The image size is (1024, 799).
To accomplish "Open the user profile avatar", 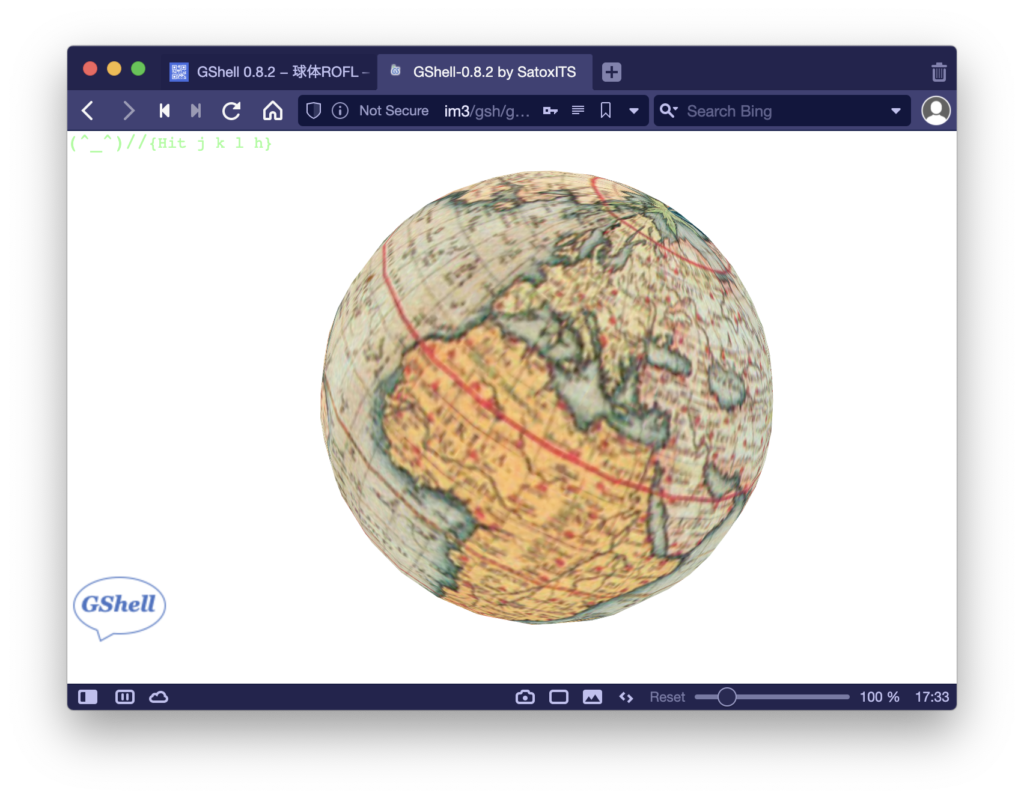I will (935, 111).
